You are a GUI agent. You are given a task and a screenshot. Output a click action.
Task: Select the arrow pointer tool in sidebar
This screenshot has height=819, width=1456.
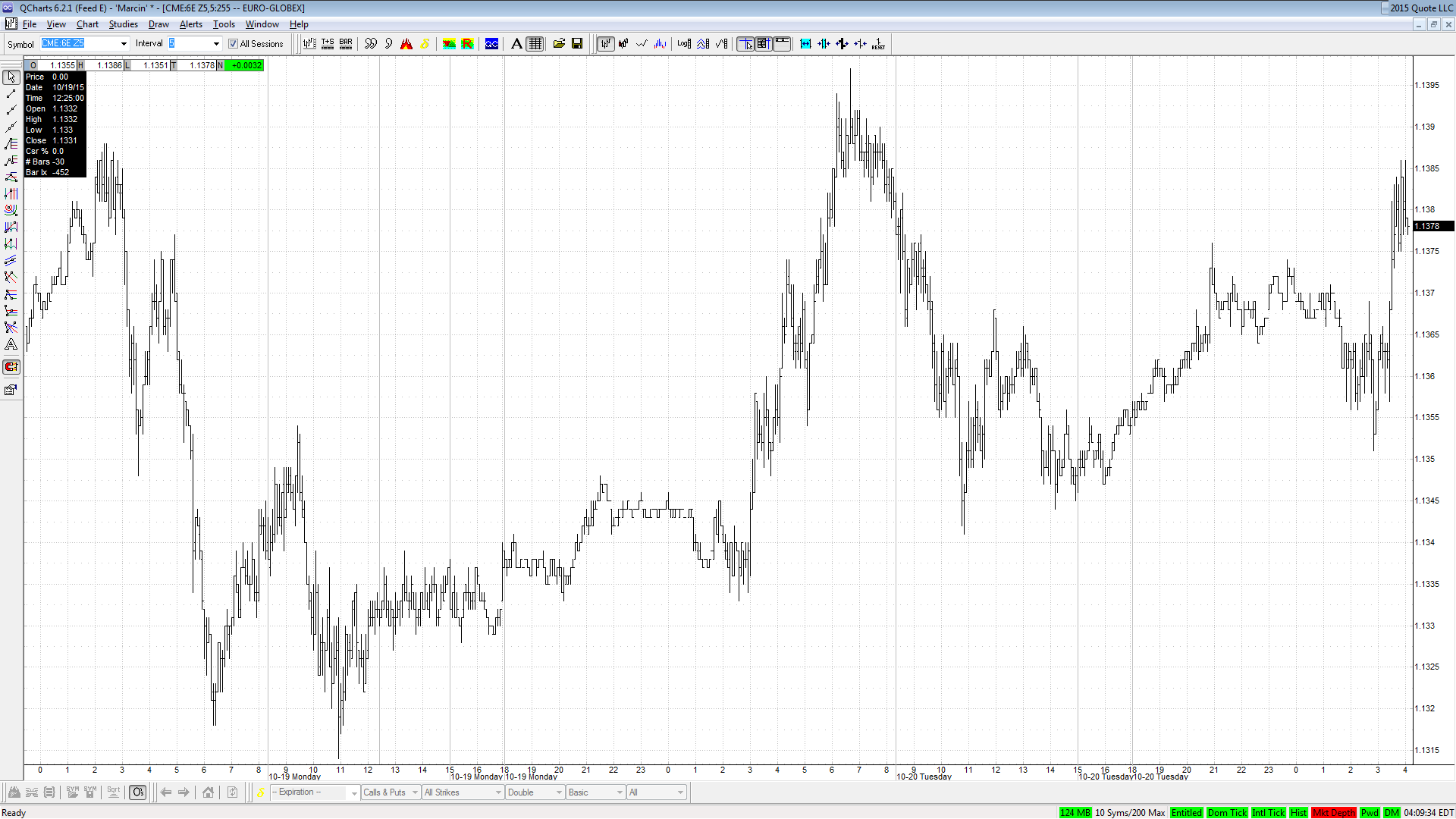pyautogui.click(x=11, y=77)
